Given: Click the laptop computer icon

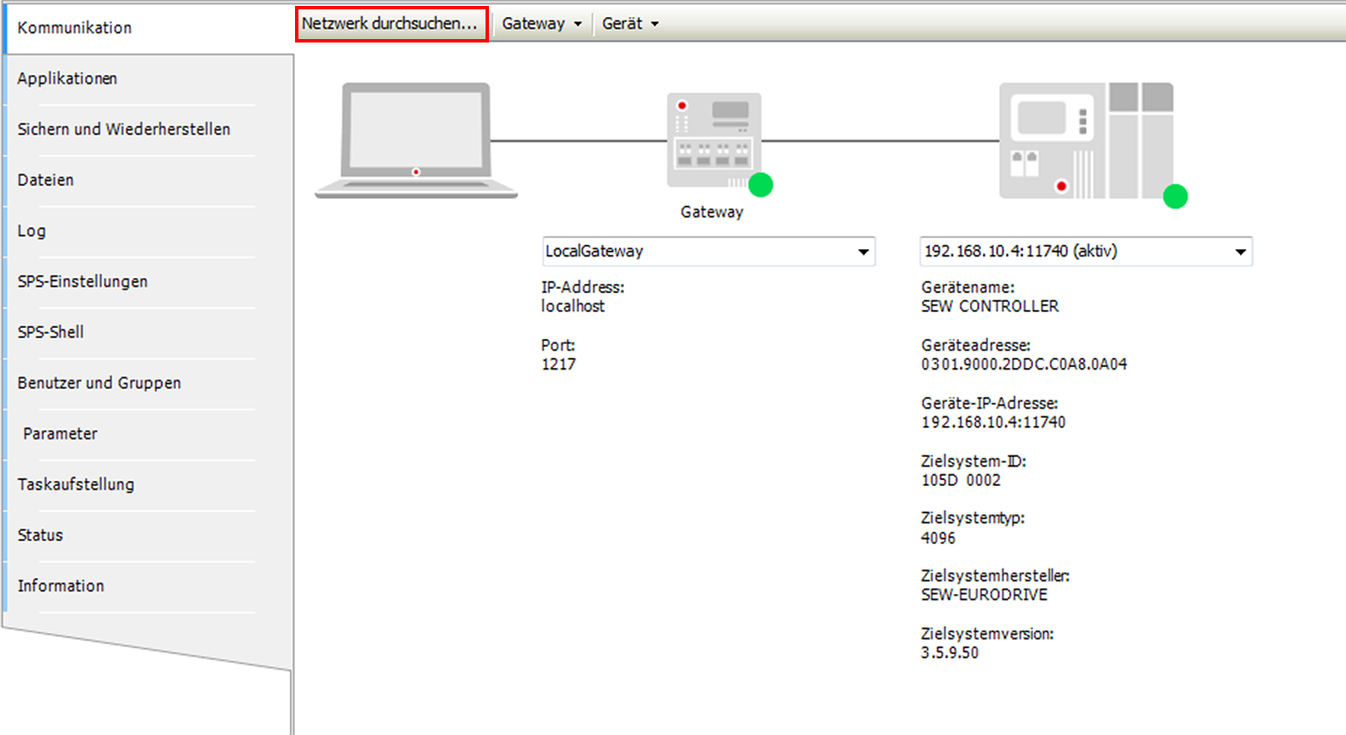Looking at the screenshot, I should [x=416, y=139].
